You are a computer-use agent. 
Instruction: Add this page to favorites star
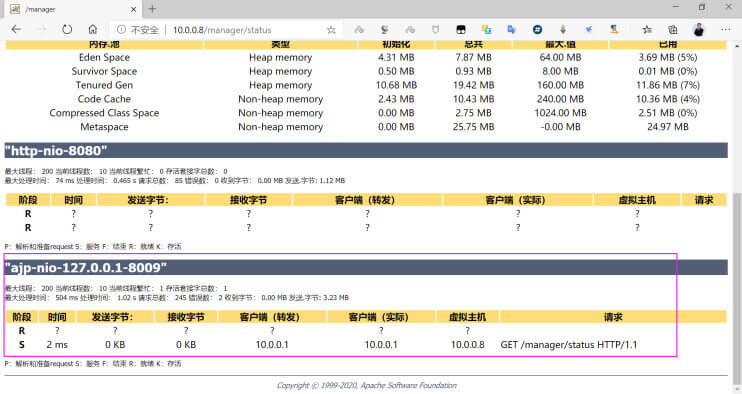click(331, 30)
